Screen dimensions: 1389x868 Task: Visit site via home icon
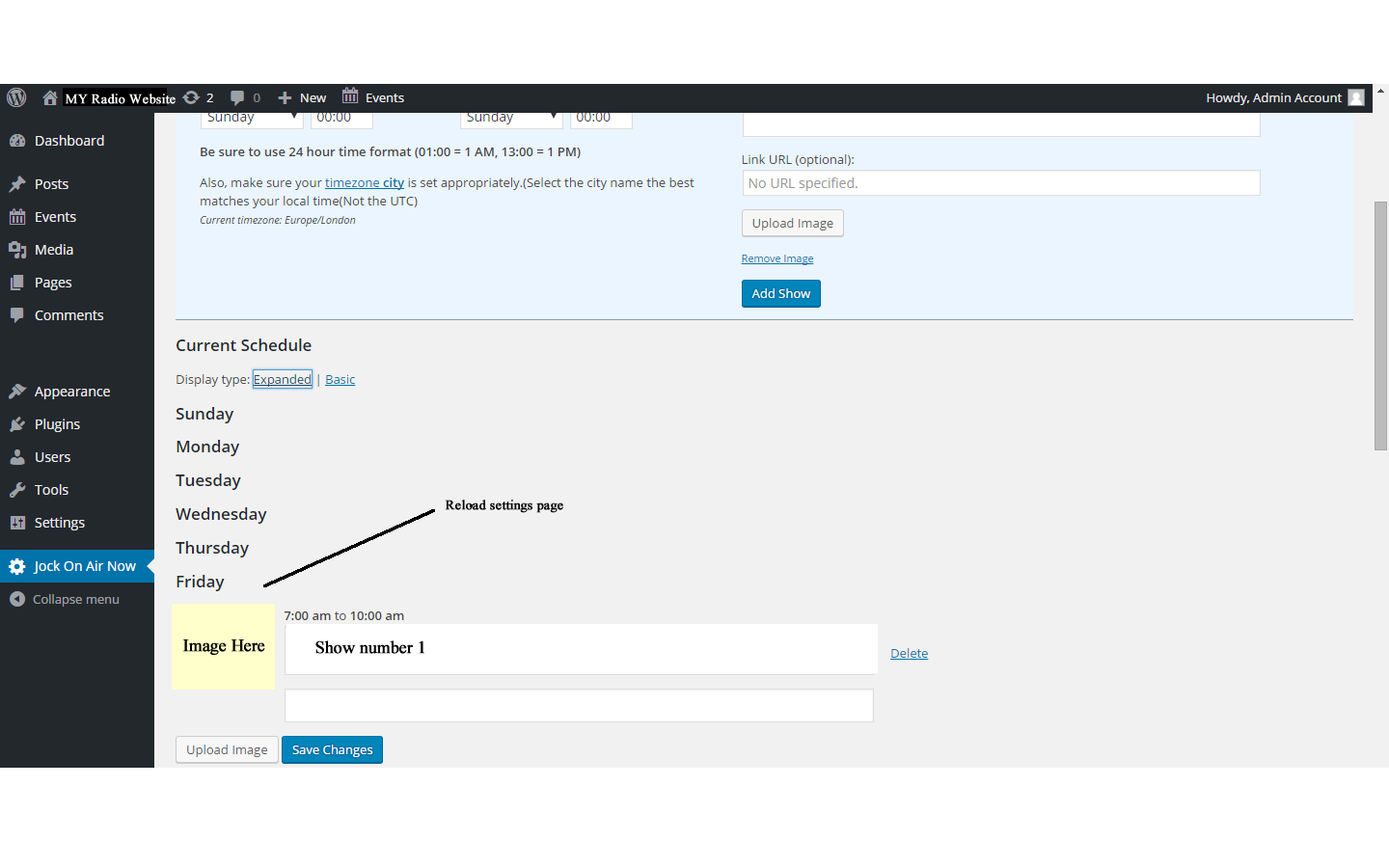pyautogui.click(x=50, y=97)
